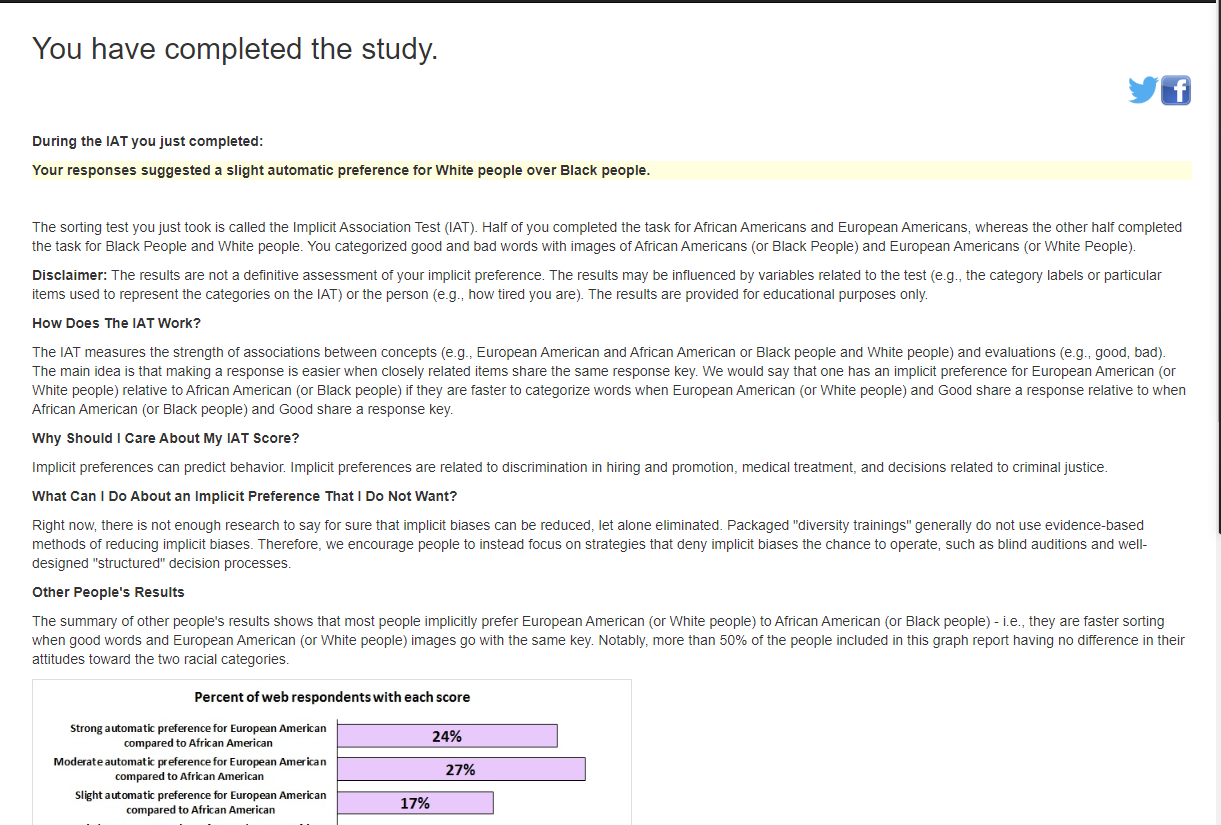
Task: Select the highlighted slight automatic preference result
Action: 341,170
